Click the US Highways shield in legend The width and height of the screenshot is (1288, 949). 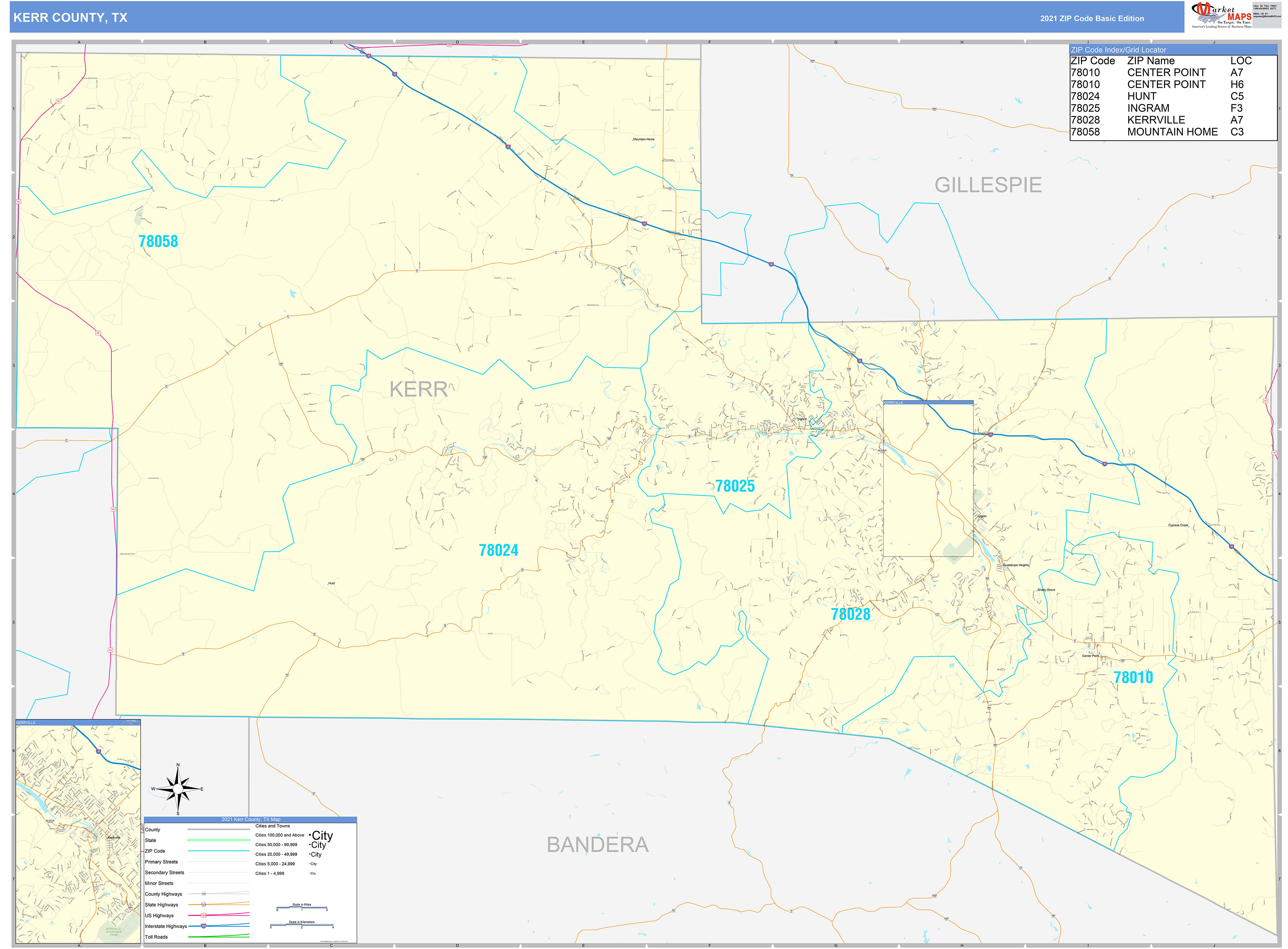203,915
